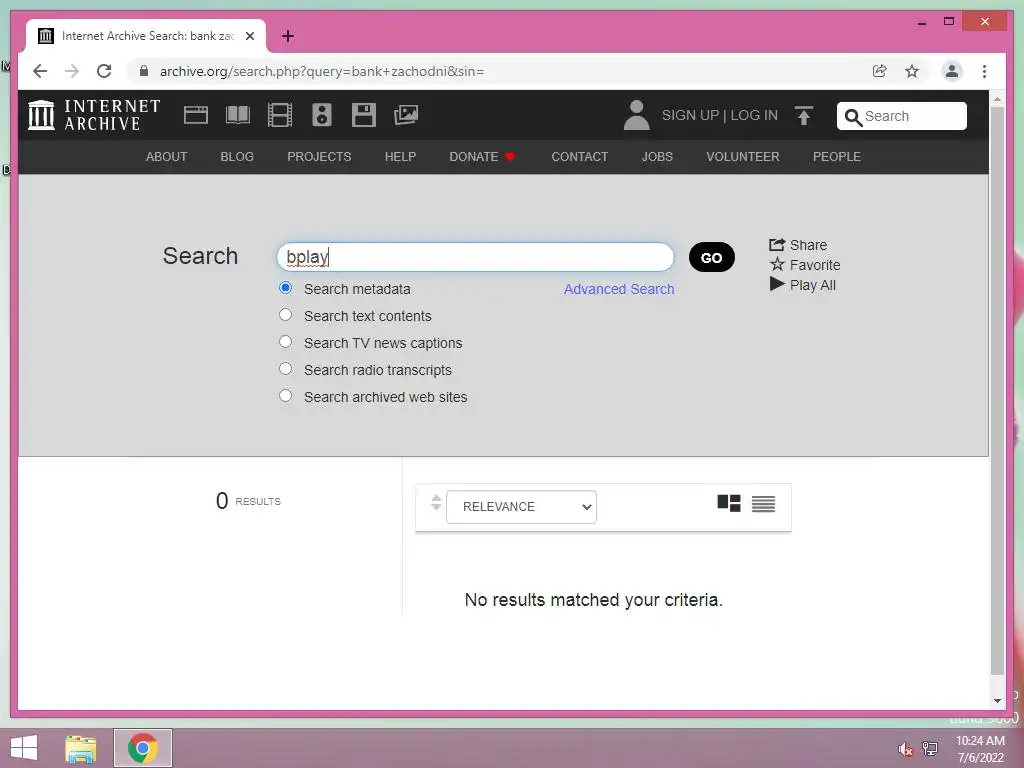The image size is (1024, 768).
Task: Open DONATE menu item
Action: pos(483,157)
